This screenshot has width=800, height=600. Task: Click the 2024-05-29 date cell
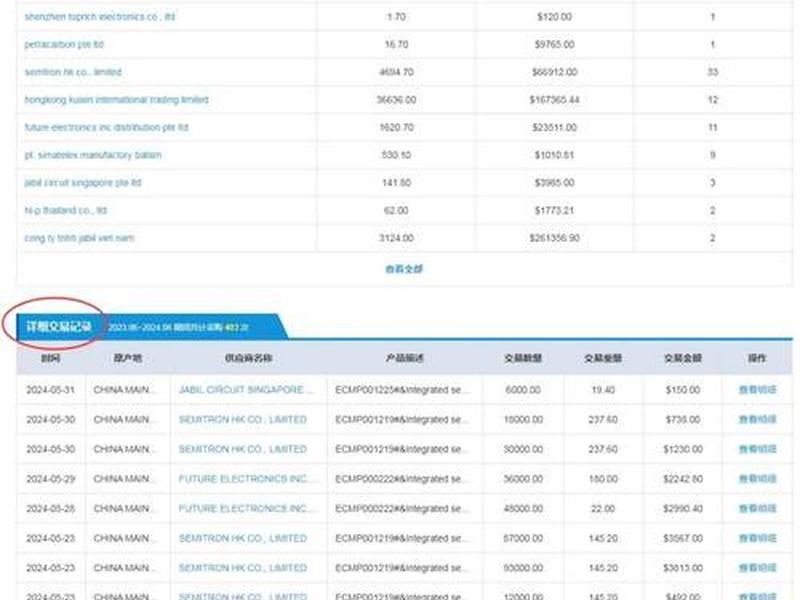(x=51, y=479)
